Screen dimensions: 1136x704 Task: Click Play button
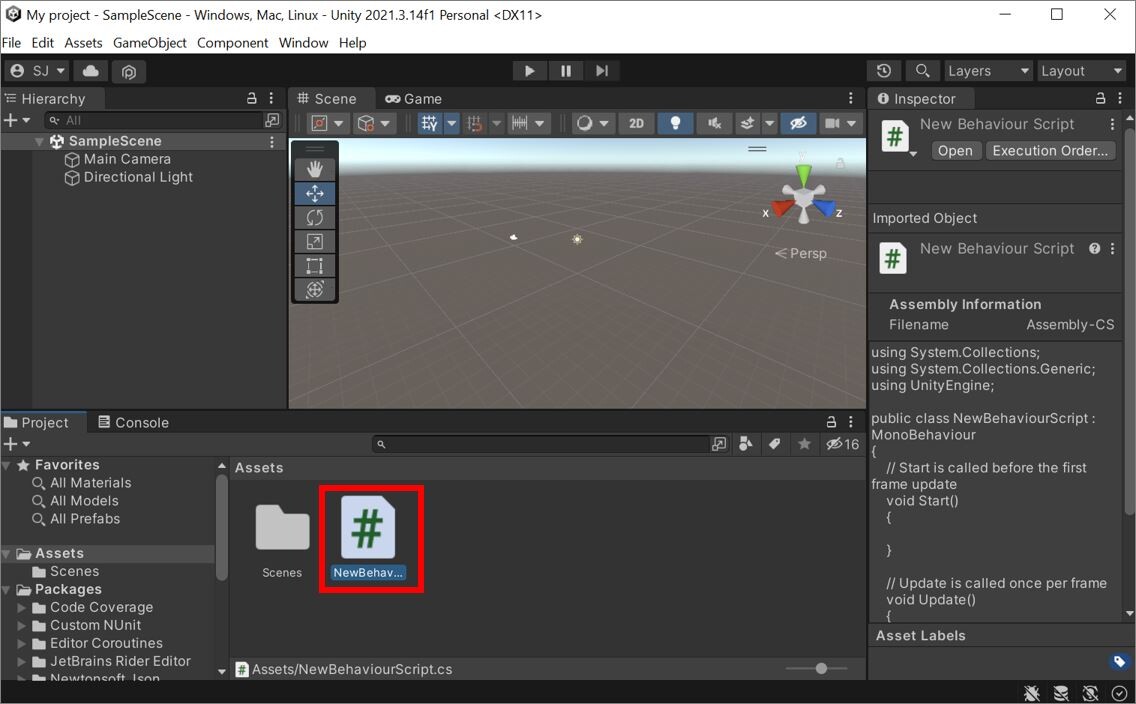[530, 71]
